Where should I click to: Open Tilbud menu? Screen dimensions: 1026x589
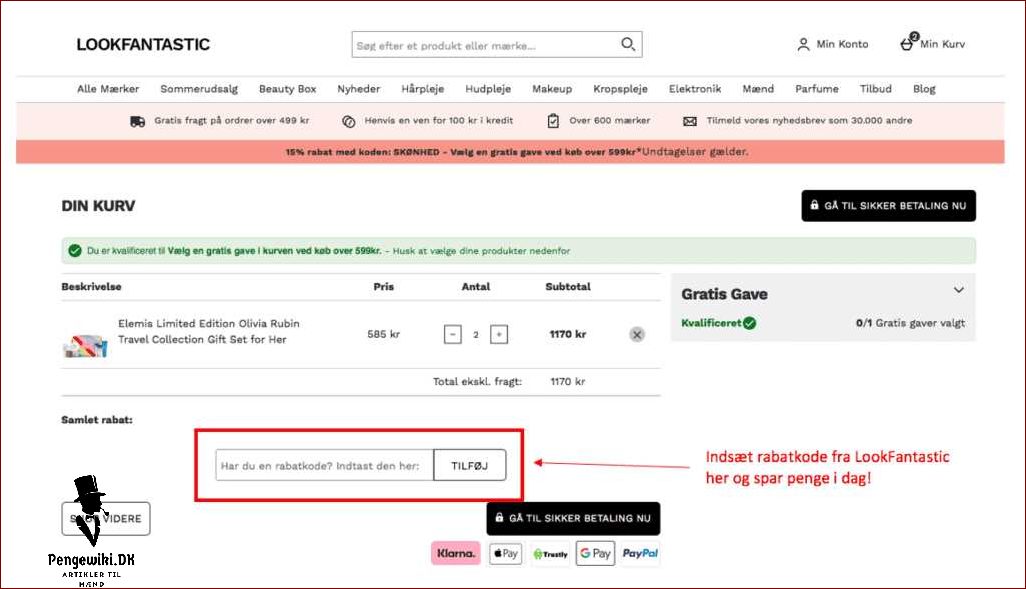876,89
